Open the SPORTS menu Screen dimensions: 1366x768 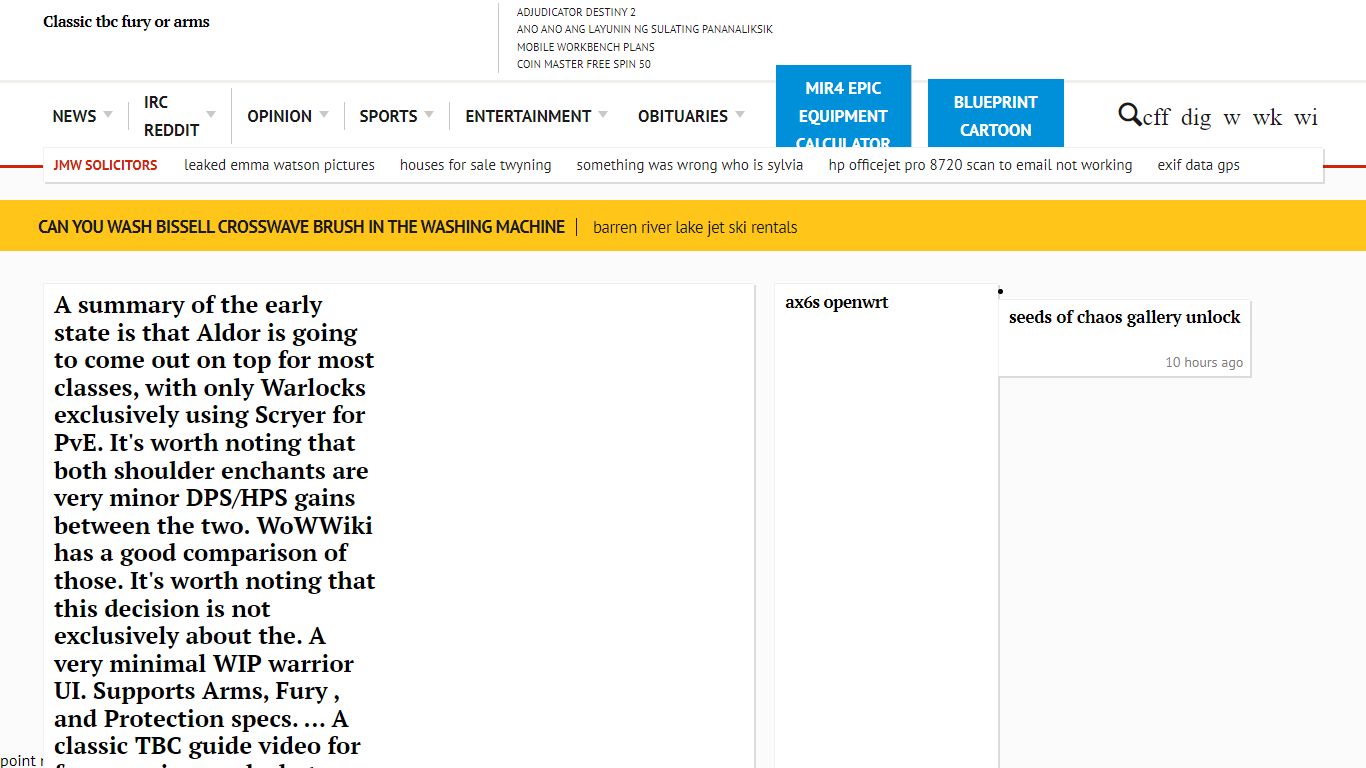[388, 116]
